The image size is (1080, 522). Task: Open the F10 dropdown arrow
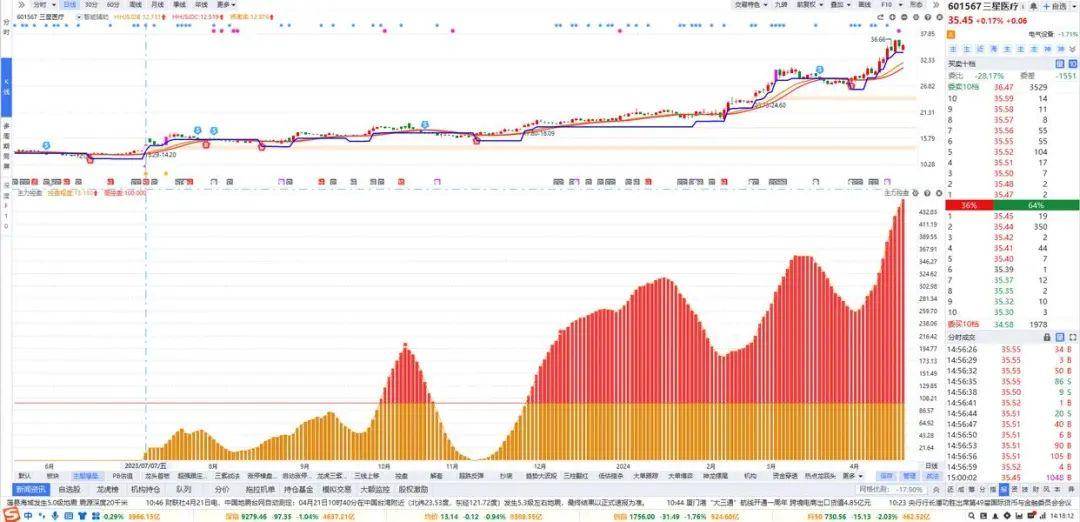pos(898,5)
